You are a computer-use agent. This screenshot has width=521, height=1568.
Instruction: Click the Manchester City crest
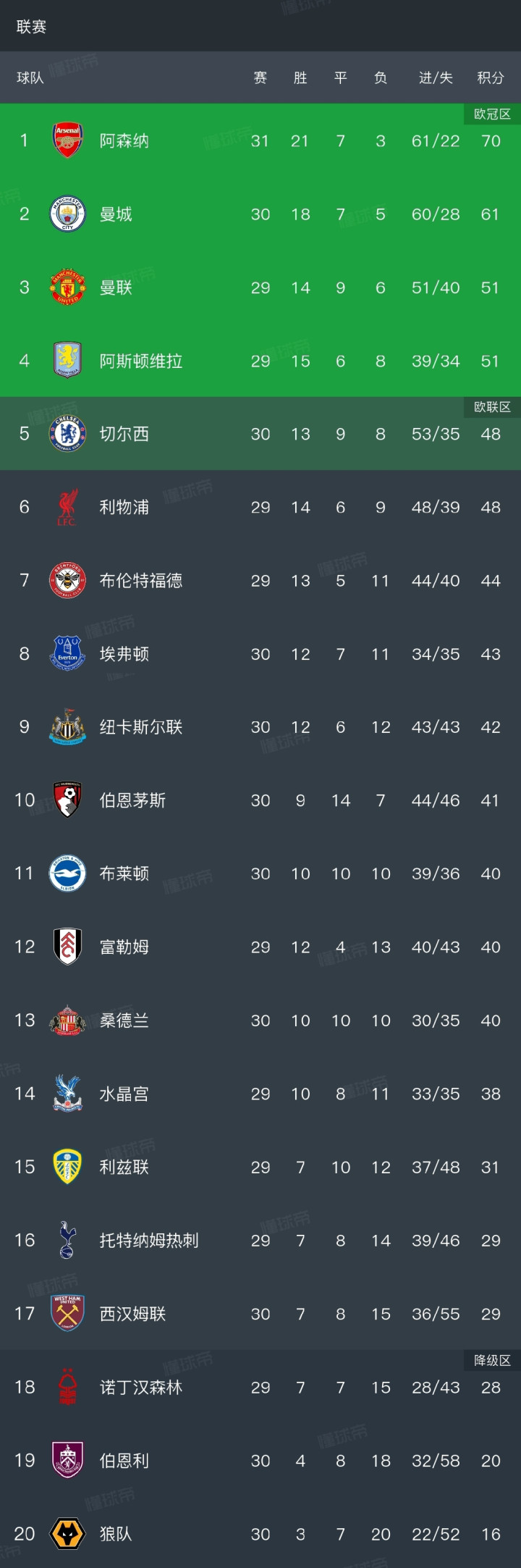coord(67,214)
